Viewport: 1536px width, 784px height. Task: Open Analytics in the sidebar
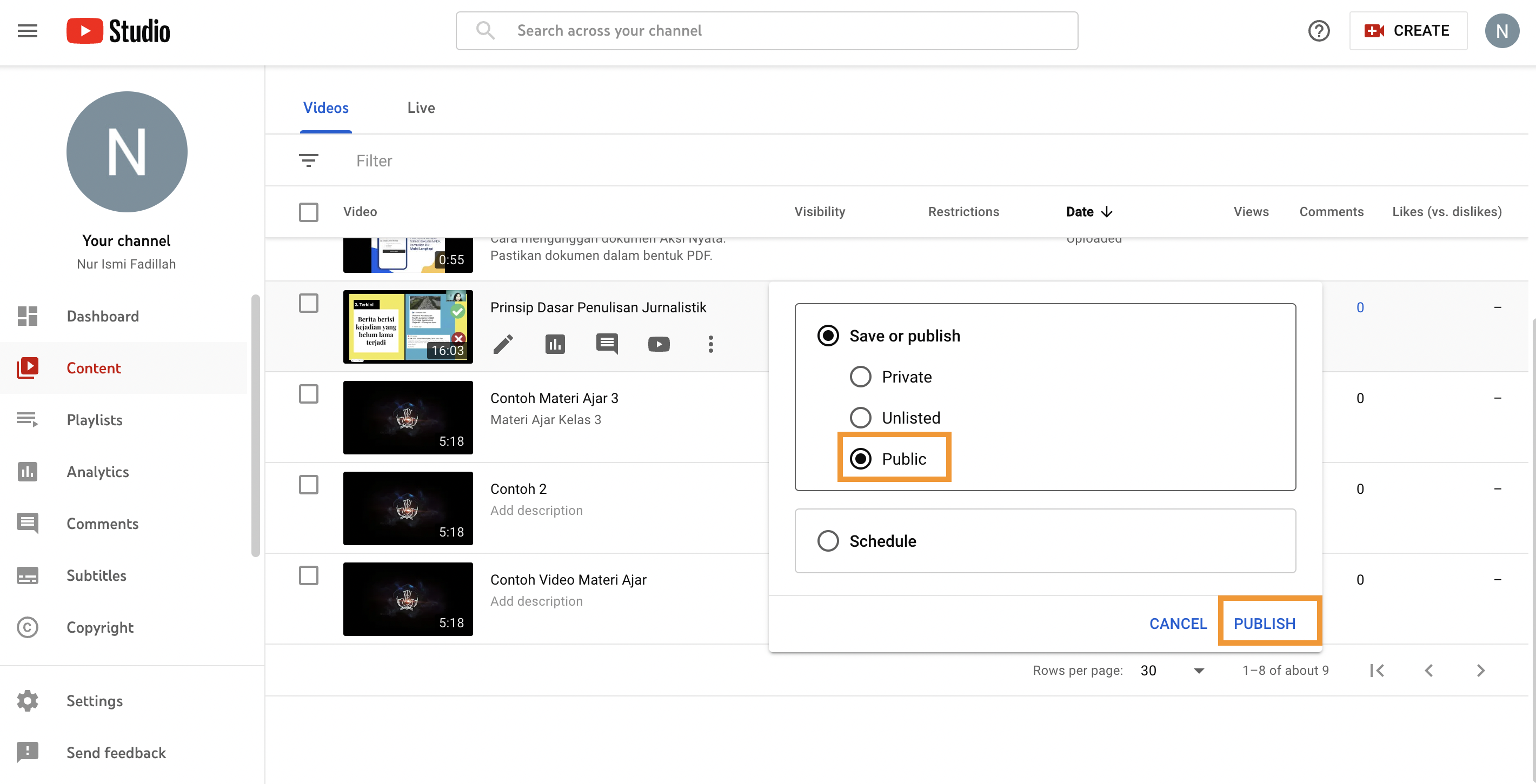point(98,471)
